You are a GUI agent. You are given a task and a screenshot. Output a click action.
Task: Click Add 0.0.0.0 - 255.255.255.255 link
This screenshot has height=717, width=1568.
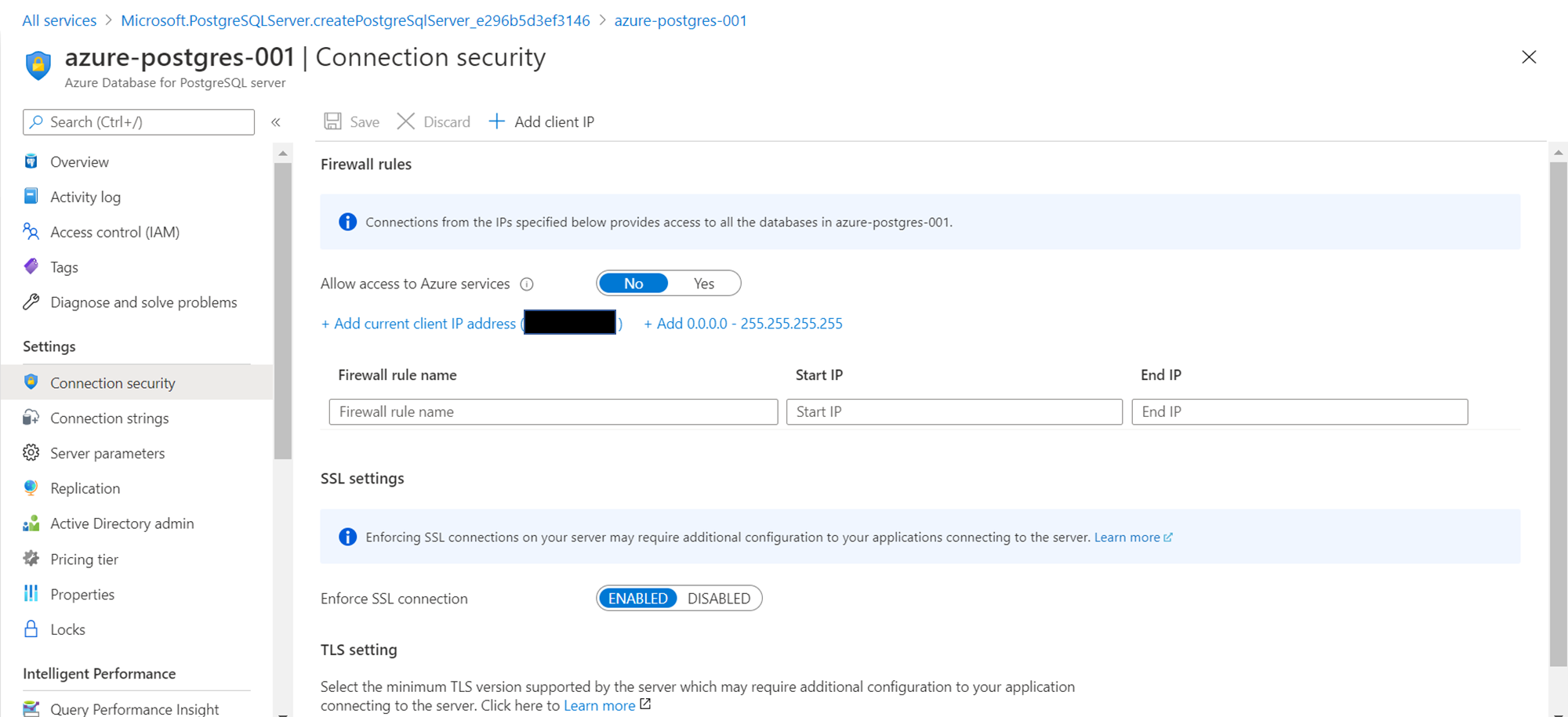(742, 324)
